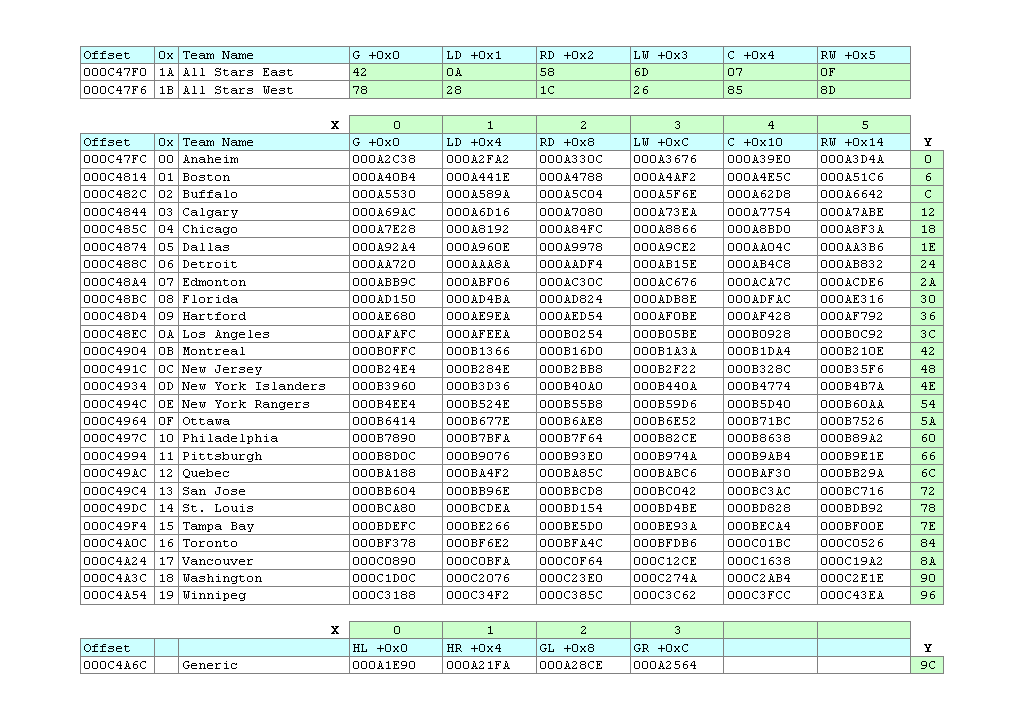Image resolution: width=1024 pixels, height=720 pixels.
Task: Select the cell containing 000A2C38
Action: click(x=395, y=159)
